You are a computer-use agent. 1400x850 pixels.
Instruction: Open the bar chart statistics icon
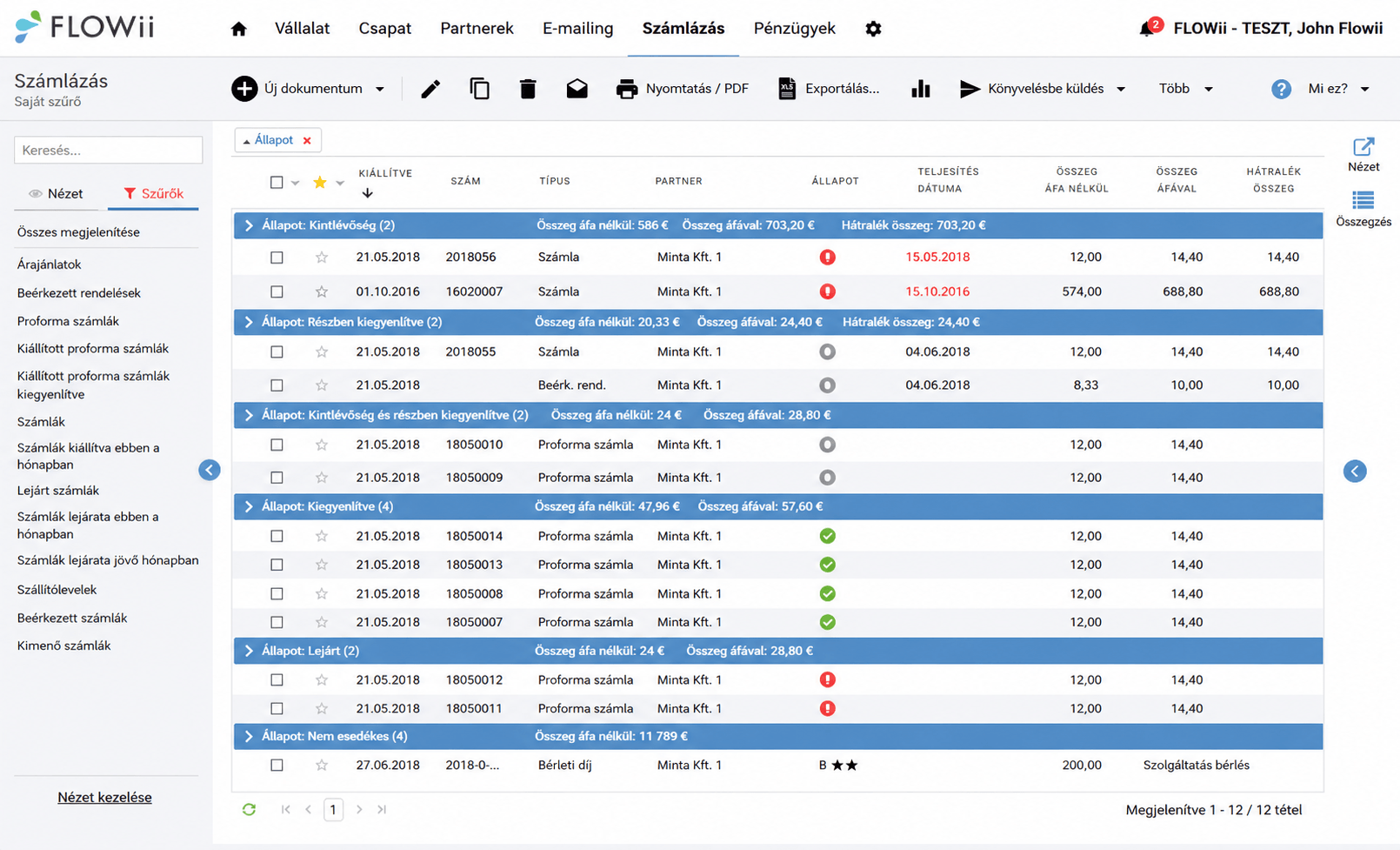[921, 89]
